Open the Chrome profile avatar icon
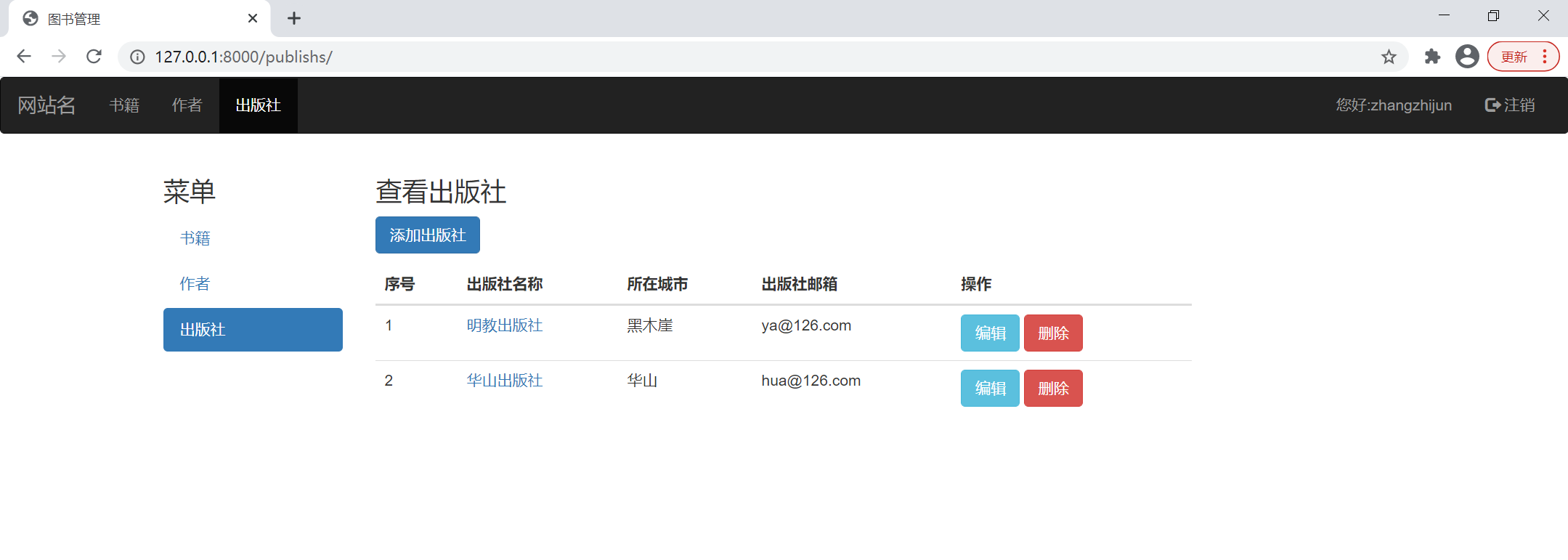 click(1467, 57)
